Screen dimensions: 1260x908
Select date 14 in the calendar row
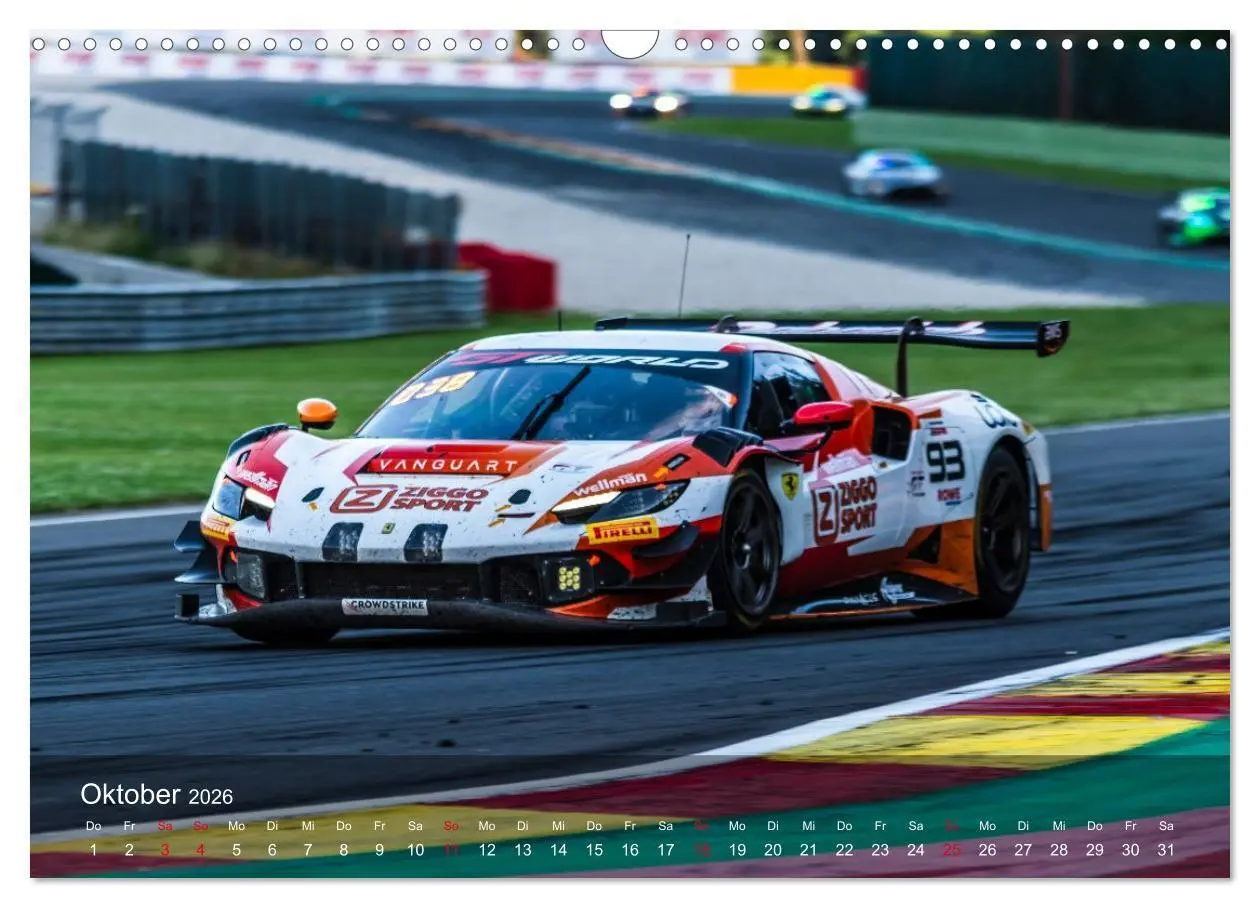pyautogui.click(x=558, y=850)
